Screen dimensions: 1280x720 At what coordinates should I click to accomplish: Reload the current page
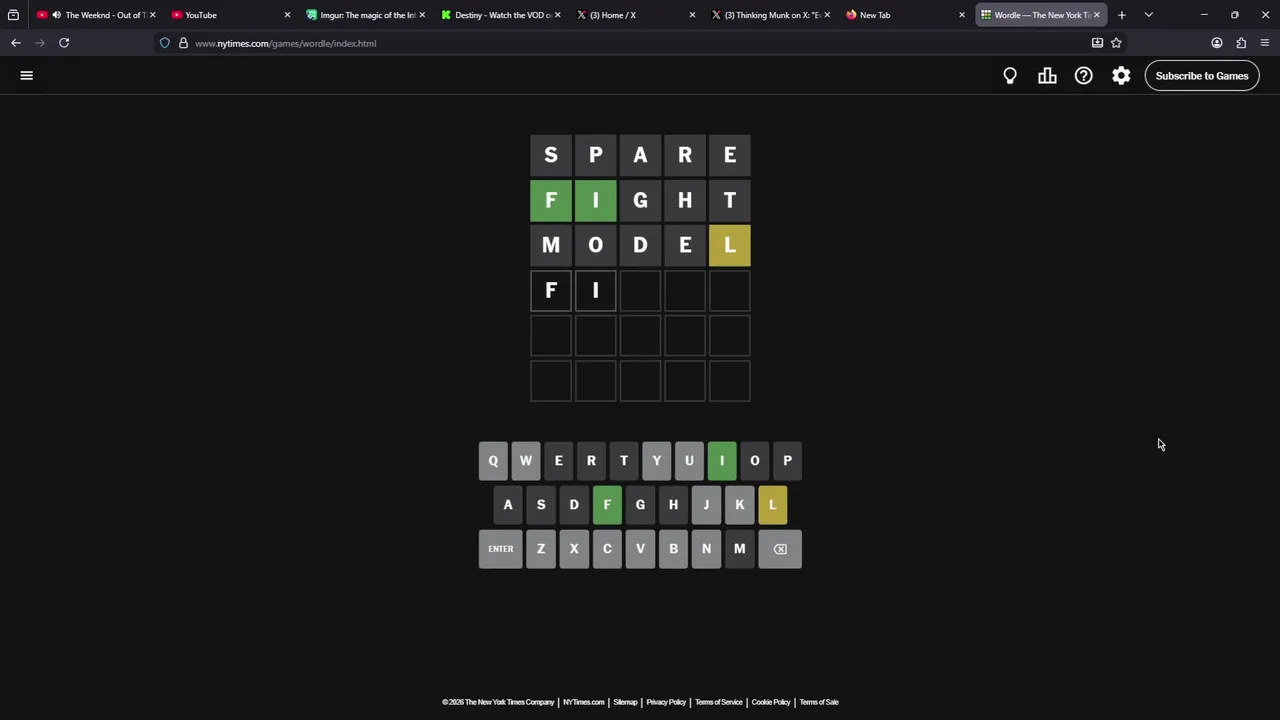point(64,43)
